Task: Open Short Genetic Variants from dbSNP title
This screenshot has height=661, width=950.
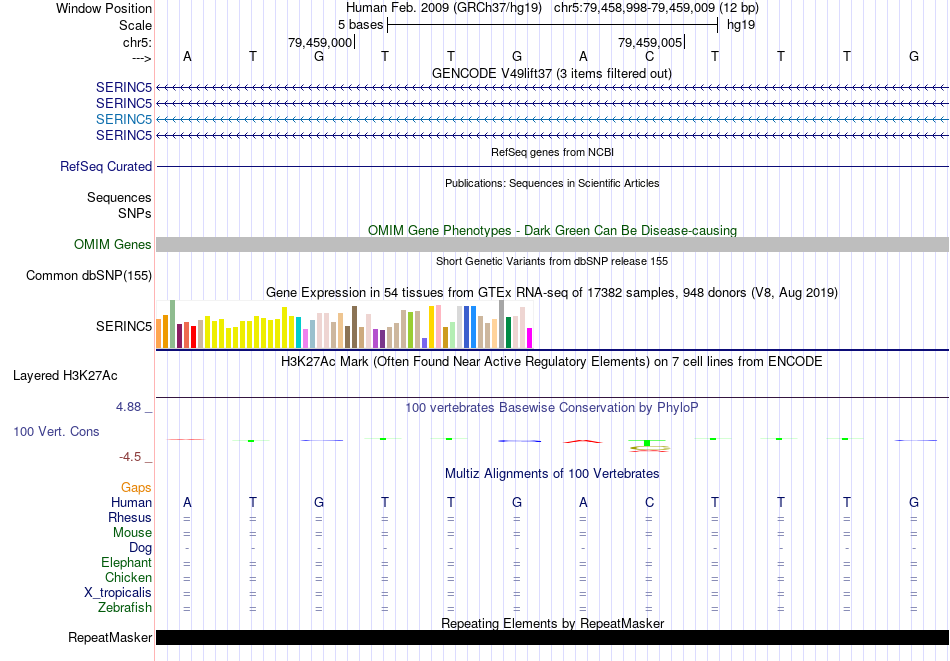Action: (552, 261)
